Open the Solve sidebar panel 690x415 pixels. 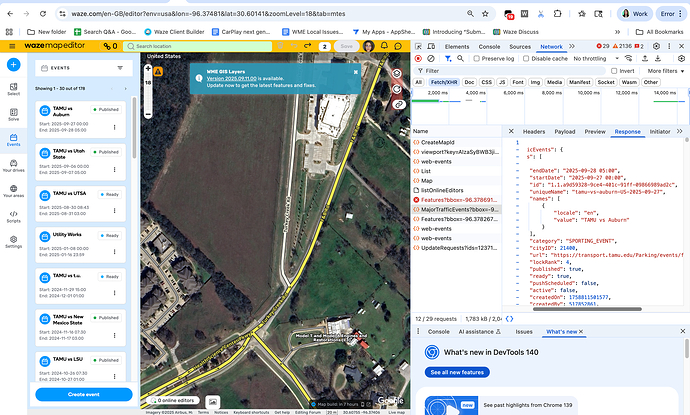14,115
